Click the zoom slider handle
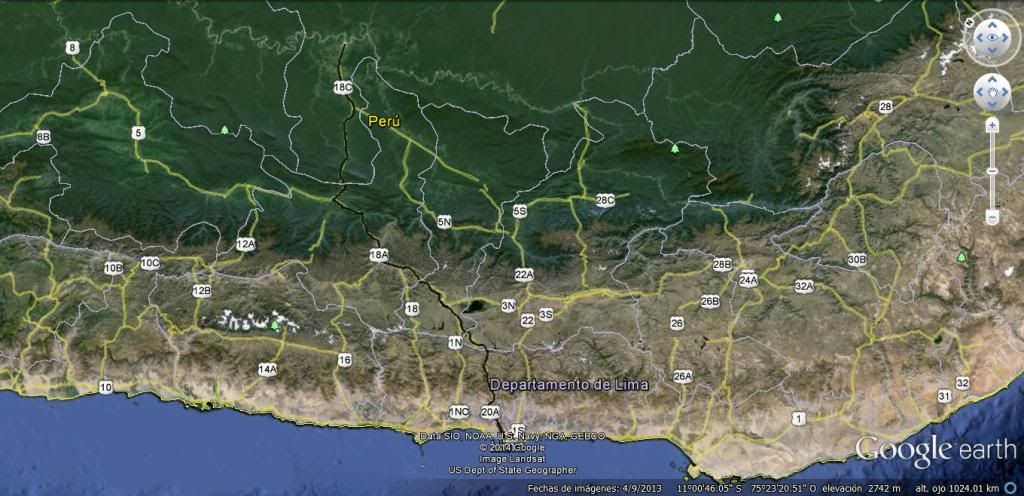Viewport: 1024px width, 496px height. (992, 172)
